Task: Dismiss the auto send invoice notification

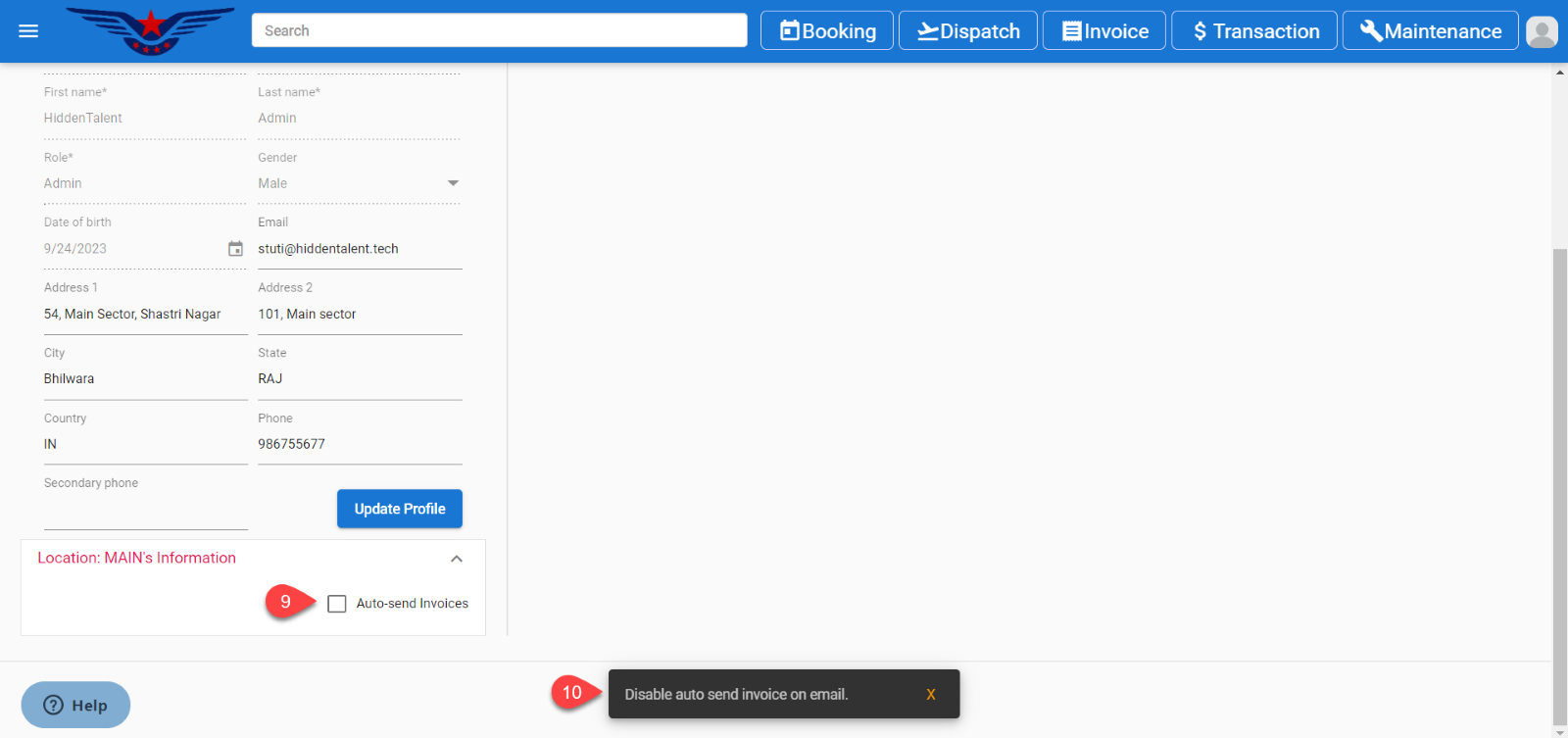Action: pos(930,694)
